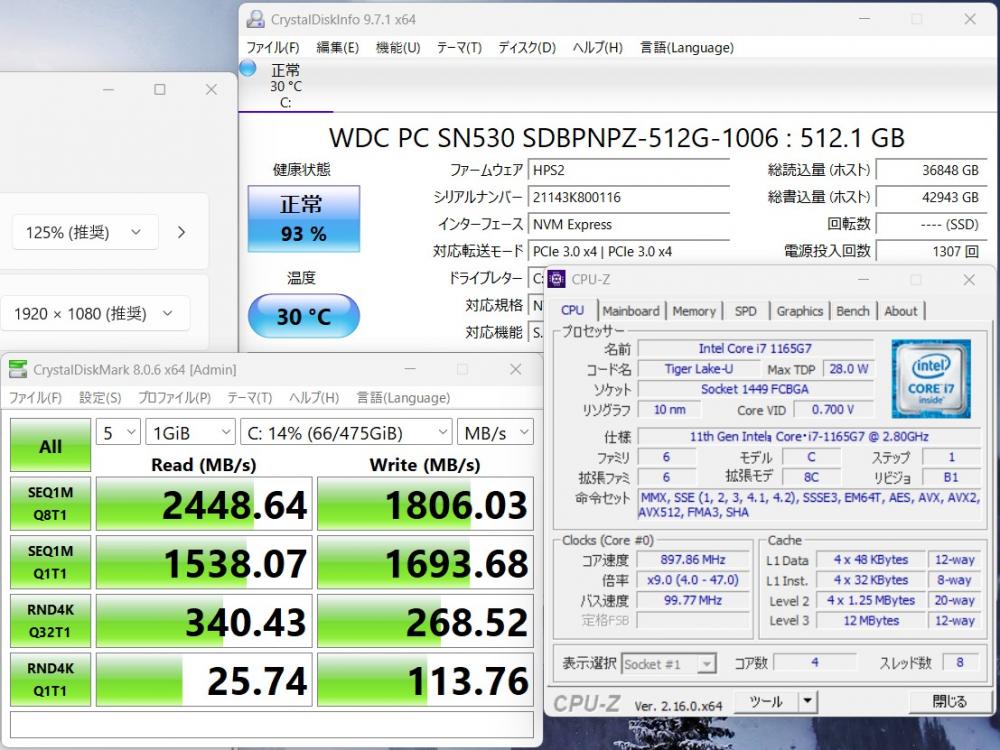The width and height of the screenshot is (1000, 750).
Task: Open the Socket #1 selection dropdown in CPU-Z
Action: click(668, 664)
